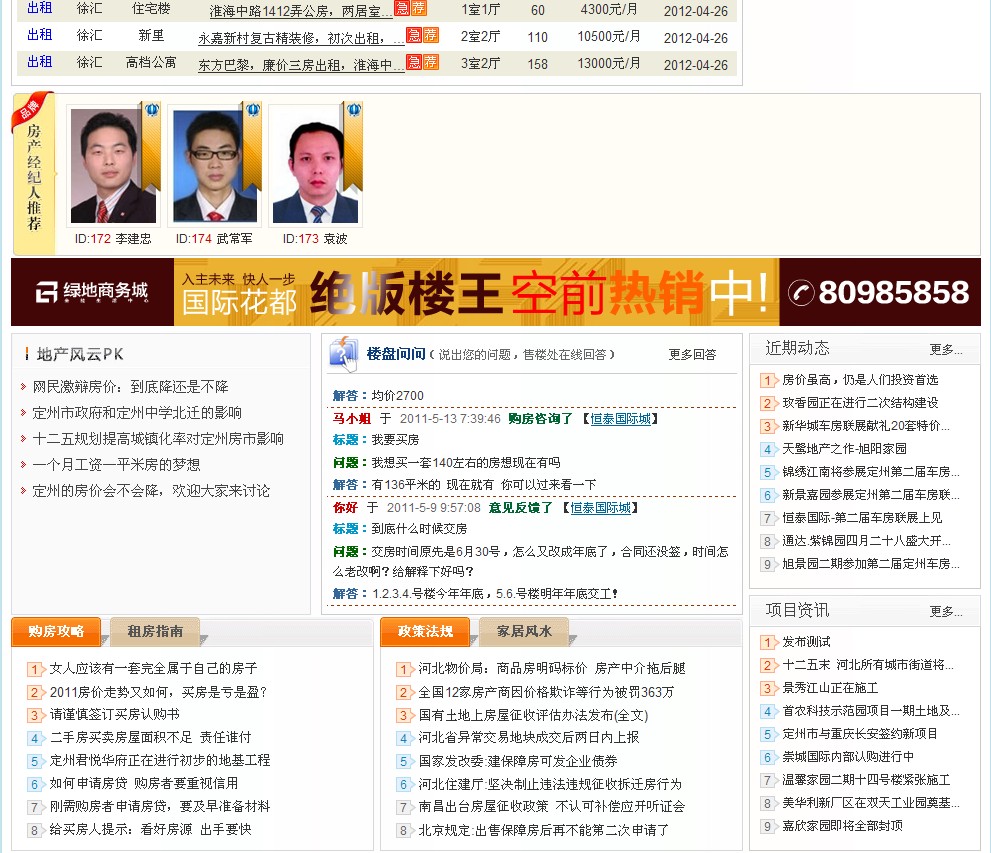Open 房价虽高,仍是人们投资首选
The width and height of the screenshot is (991, 853).
[x=860, y=380]
